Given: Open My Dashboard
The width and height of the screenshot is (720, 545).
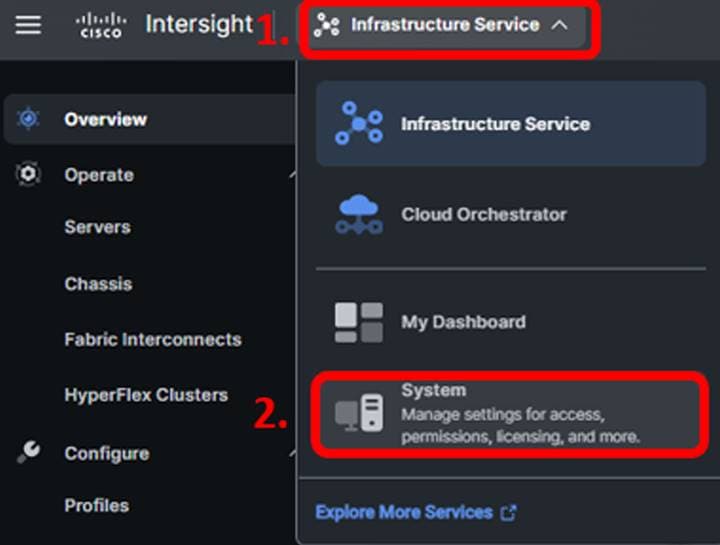Looking at the screenshot, I should click(511, 322).
